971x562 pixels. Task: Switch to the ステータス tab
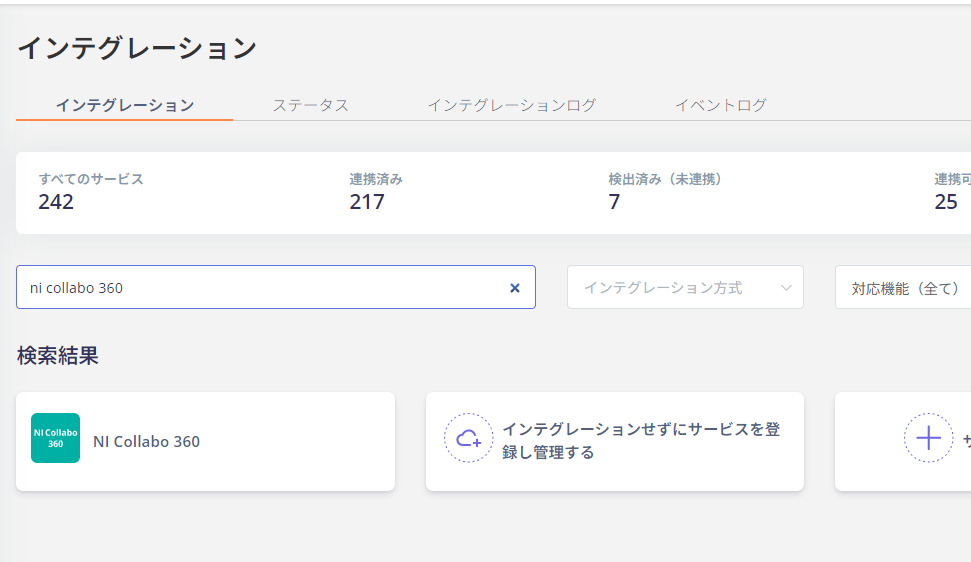[311, 105]
